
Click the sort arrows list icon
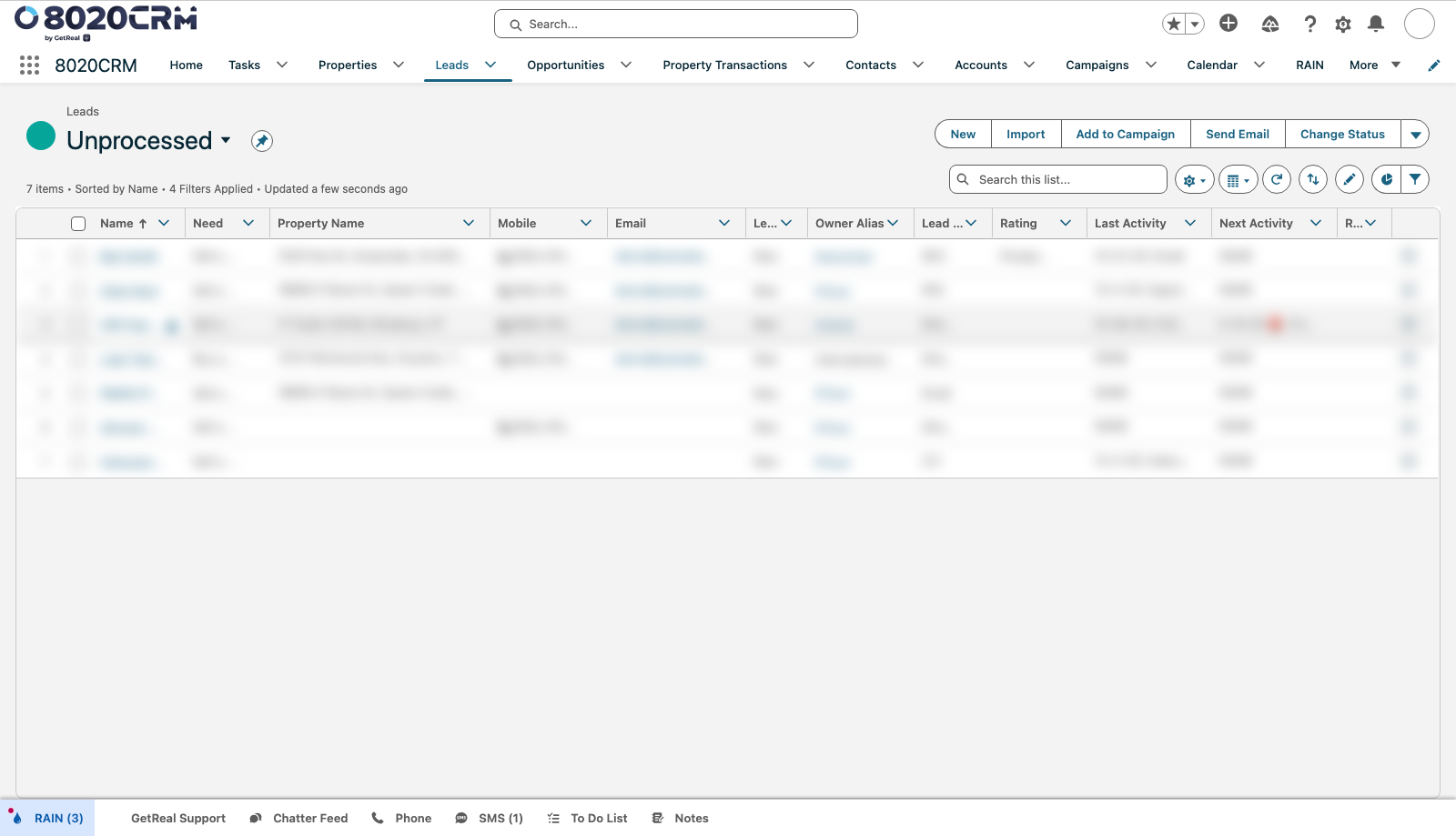click(x=1313, y=180)
